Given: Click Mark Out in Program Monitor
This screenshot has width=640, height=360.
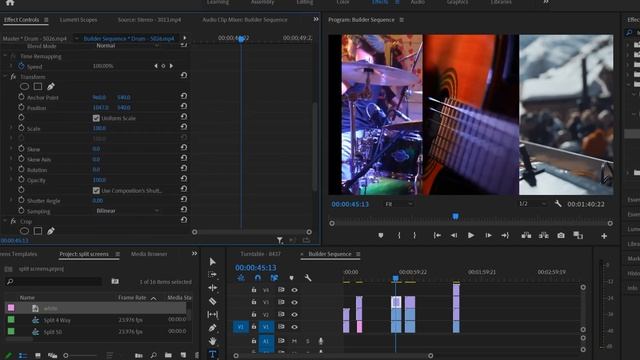Looking at the screenshot, I should click(414, 236).
